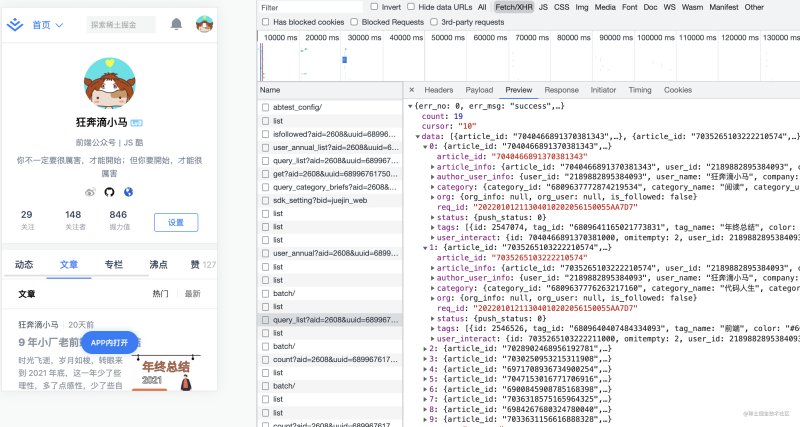Tick checkbox beside query_category_briefs request
Image resolution: width=800 pixels, height=427 pixels.
[x=265, y=187]
